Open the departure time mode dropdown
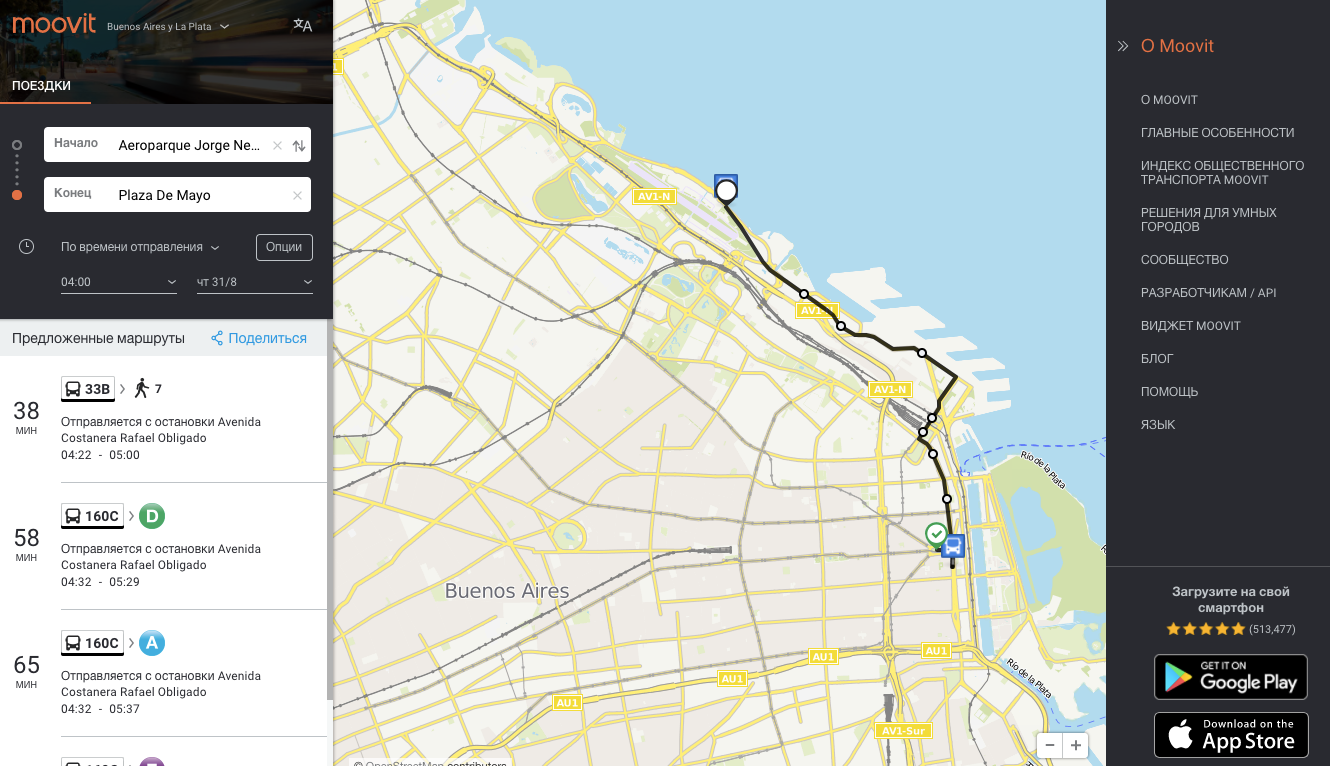1330x766 pixels. click(140, 247)
